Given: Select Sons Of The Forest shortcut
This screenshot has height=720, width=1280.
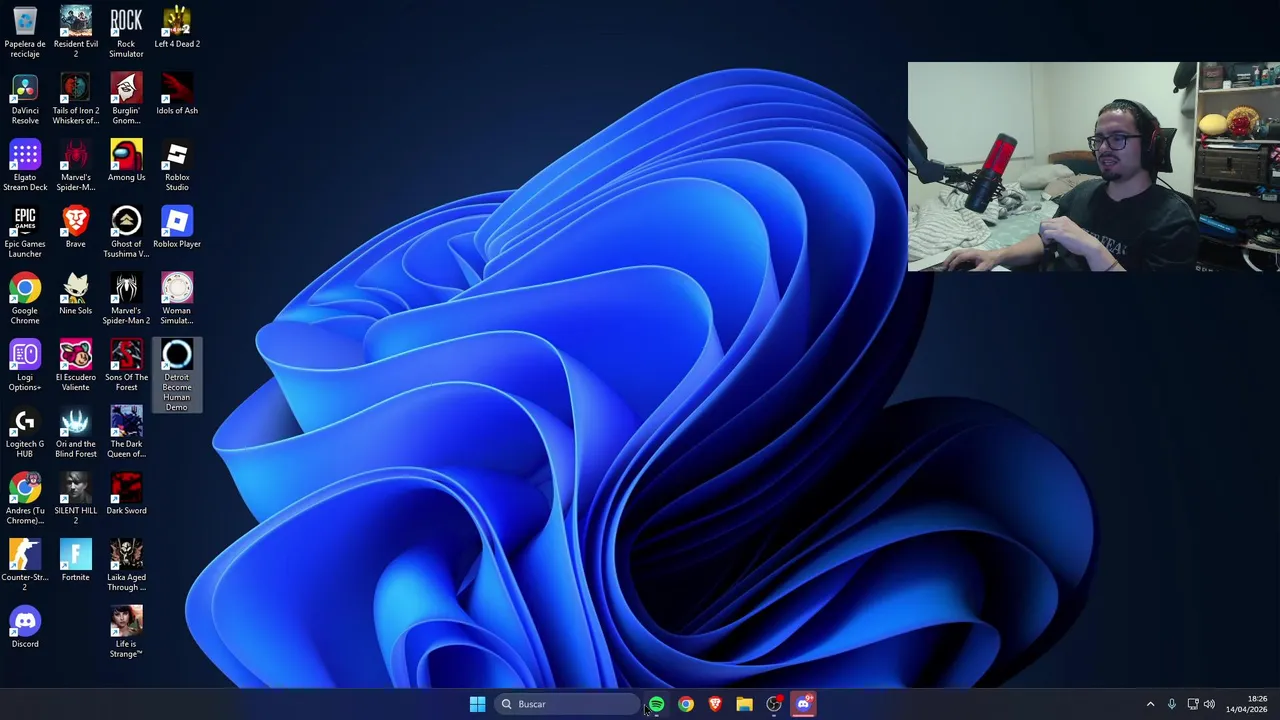Looking at the screenshot, I should [x=126, y=365].
